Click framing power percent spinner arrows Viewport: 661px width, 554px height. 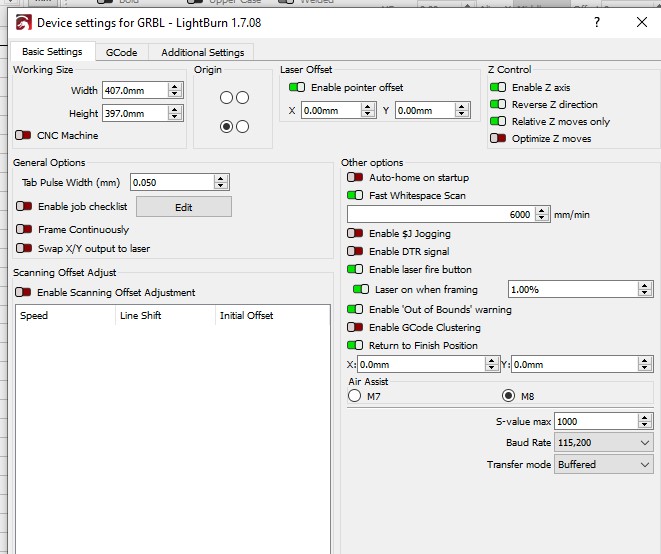(645, 289)
